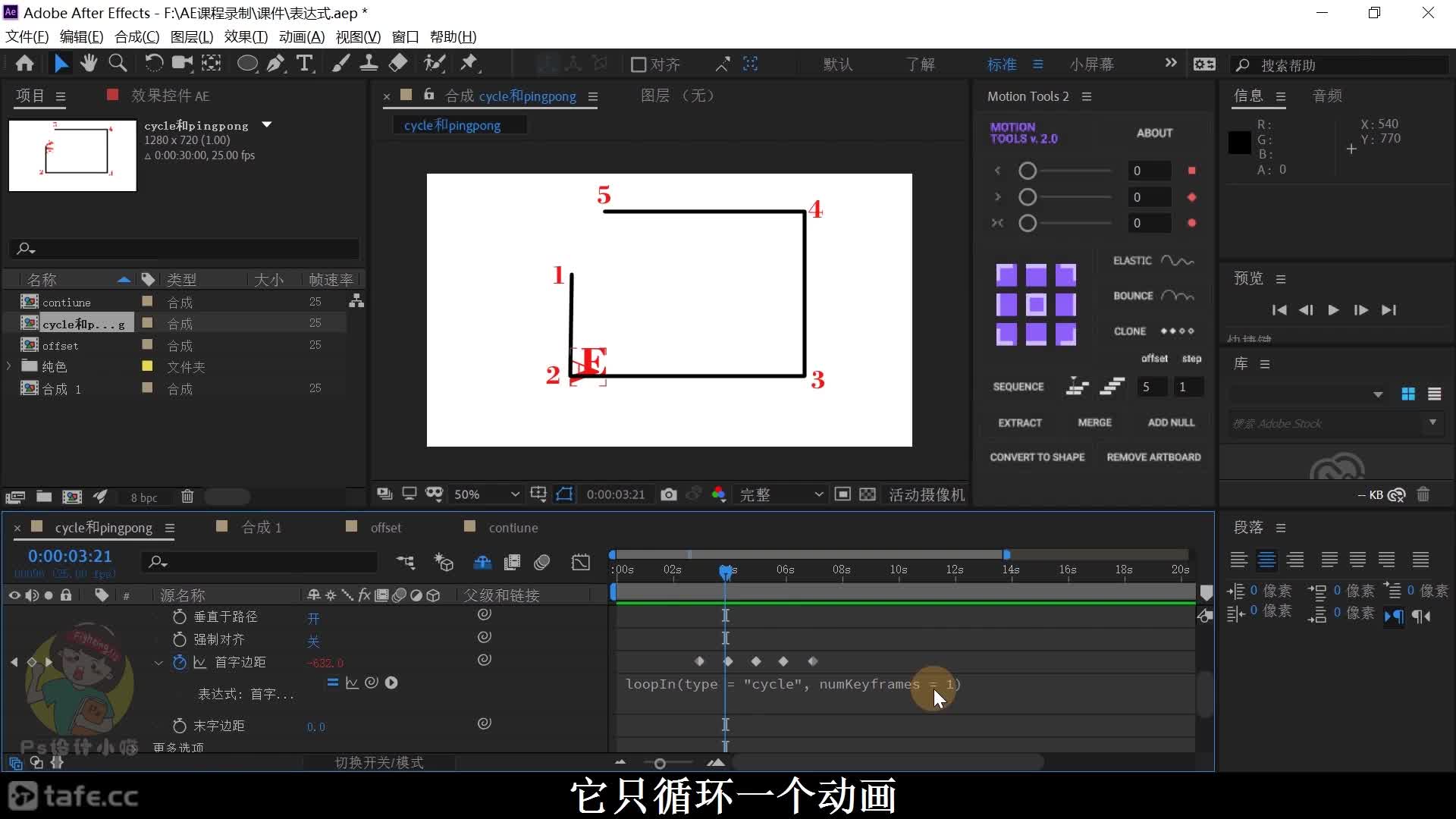Open composition dropdown arrow beside cycle和pingpong
Viewport: 1456px width, 819px height.
[x=266, y=124]
